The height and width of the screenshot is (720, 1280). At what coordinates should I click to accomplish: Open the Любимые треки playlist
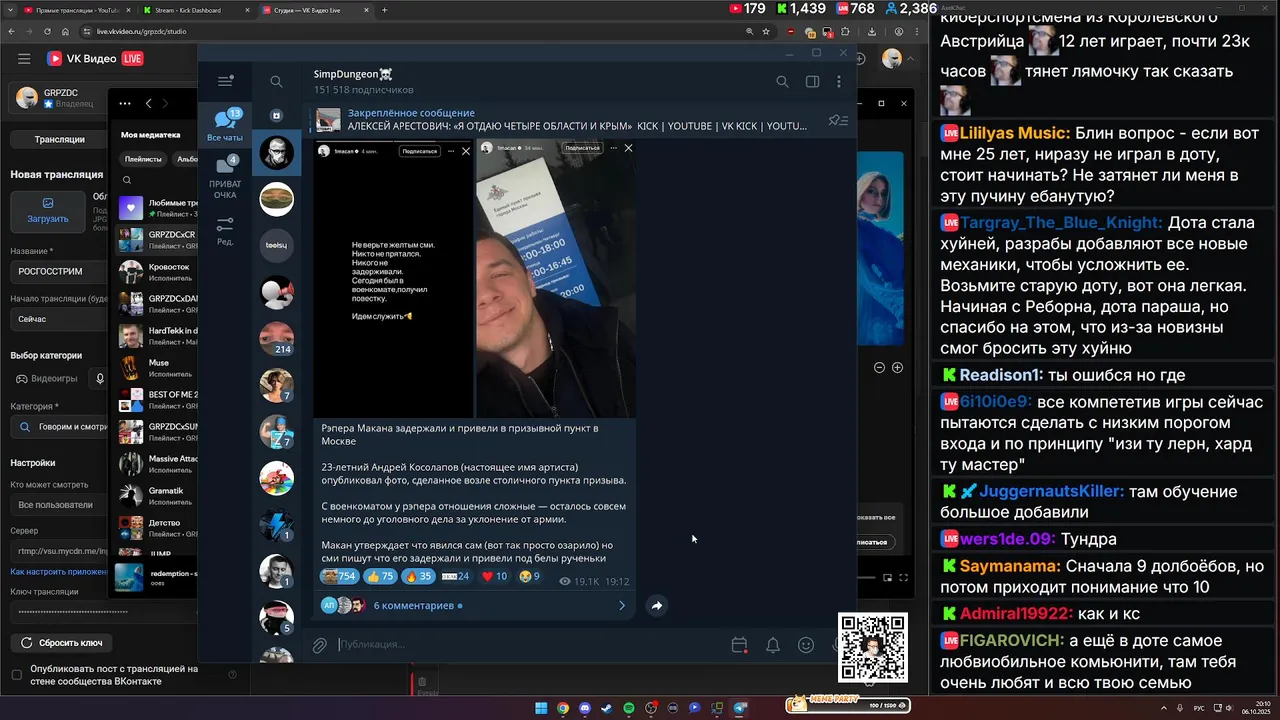157,208
